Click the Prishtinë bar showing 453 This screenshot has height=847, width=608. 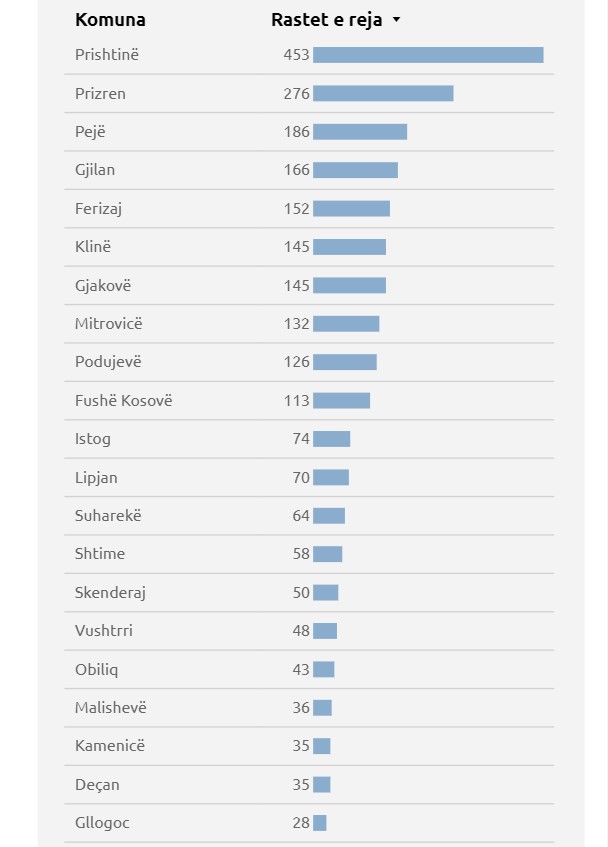[x=428, y=55]
